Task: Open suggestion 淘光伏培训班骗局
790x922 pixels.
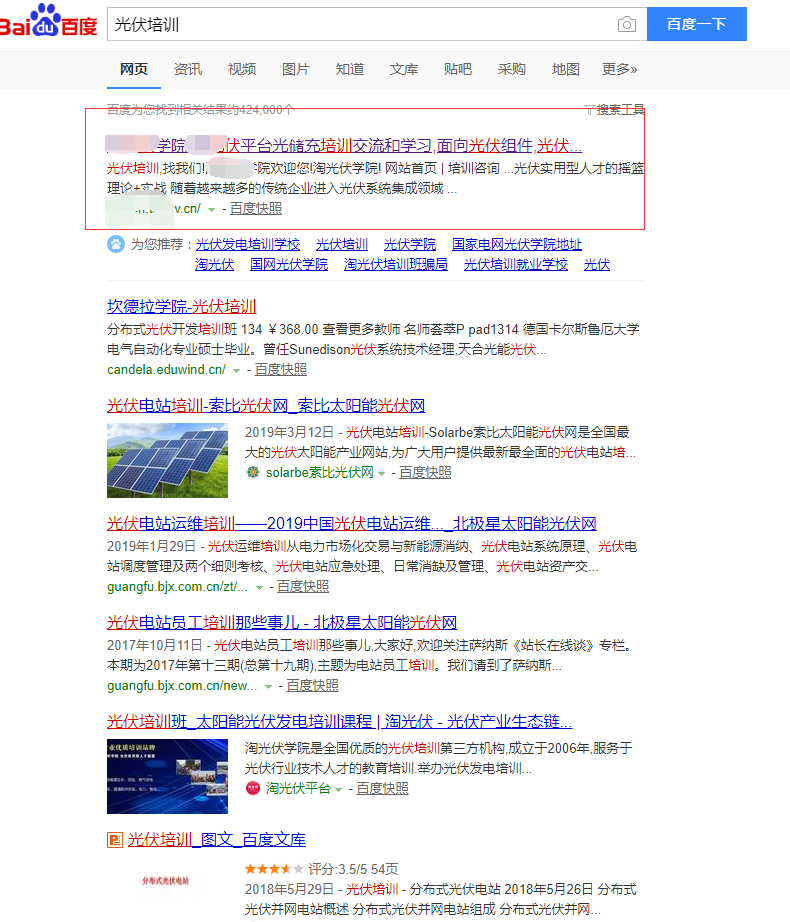Action: 396,264
